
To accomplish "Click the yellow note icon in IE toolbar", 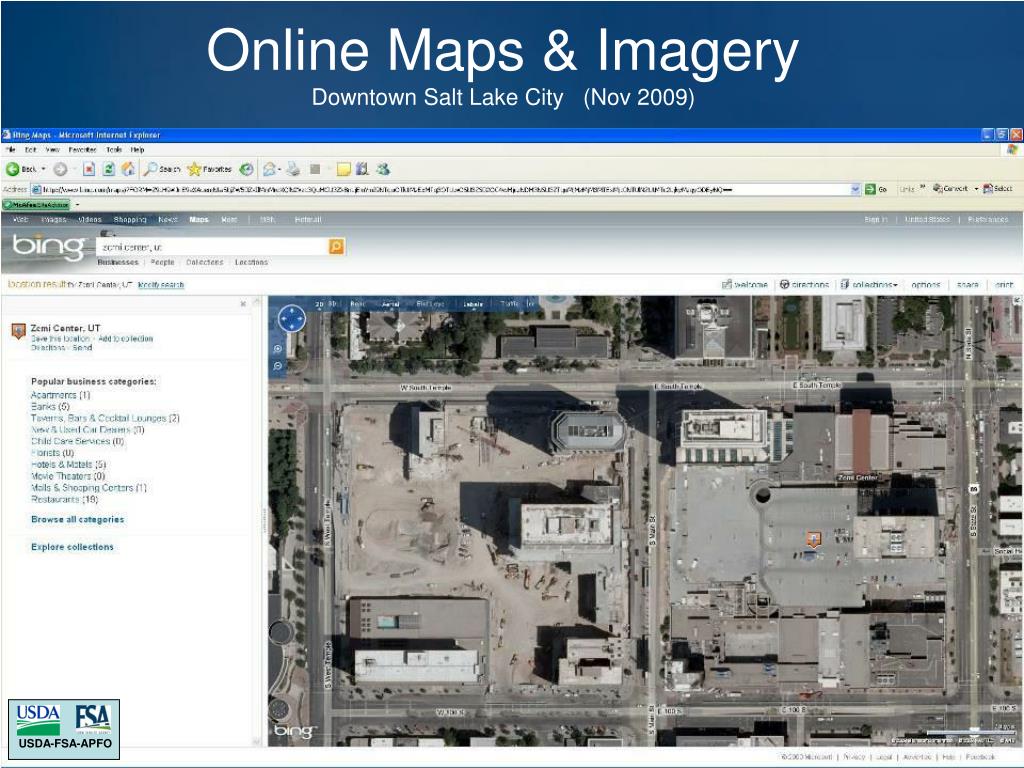I will pos(344,170).
